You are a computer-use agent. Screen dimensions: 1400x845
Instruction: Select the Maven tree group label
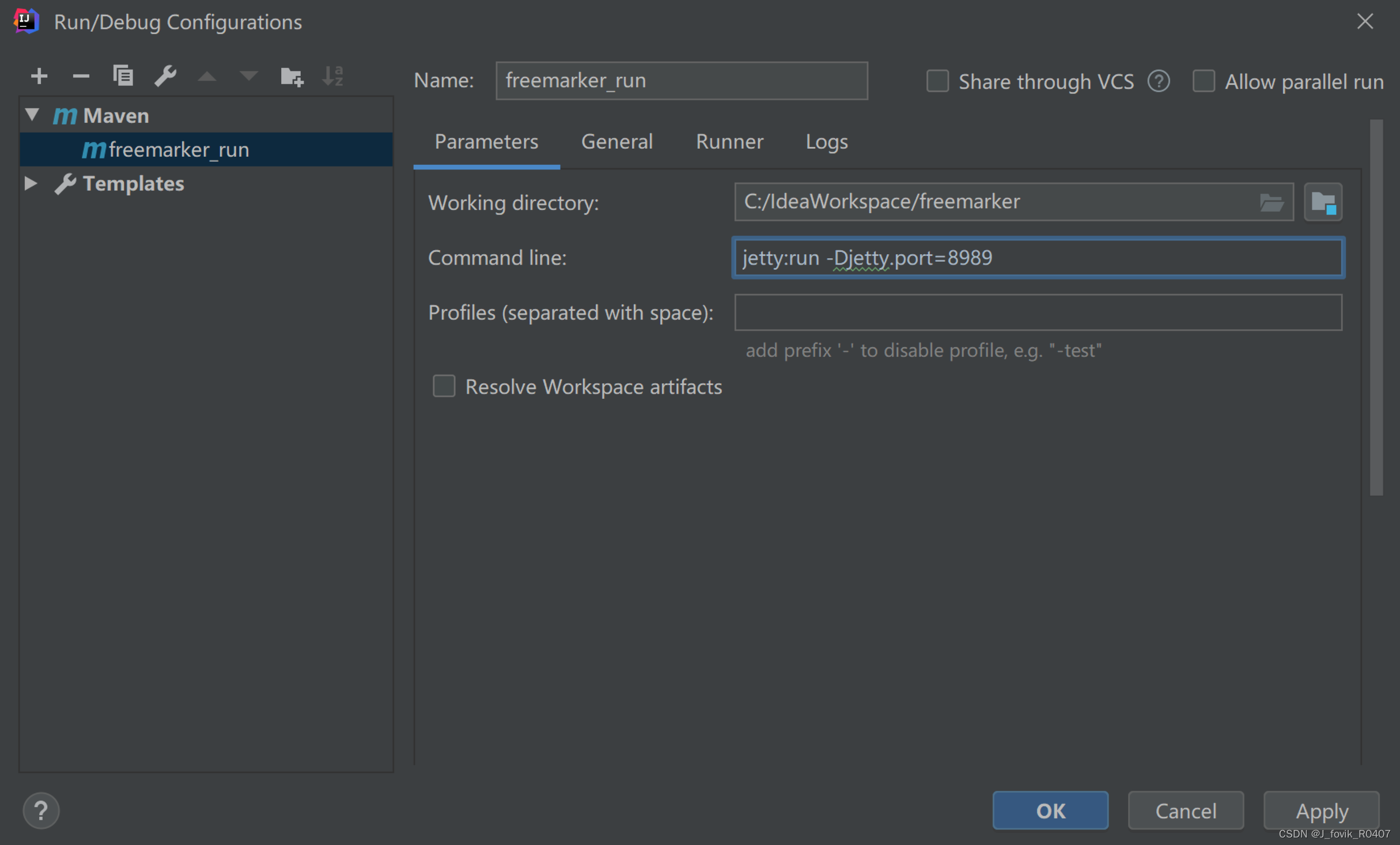click(x=116, y=116)
